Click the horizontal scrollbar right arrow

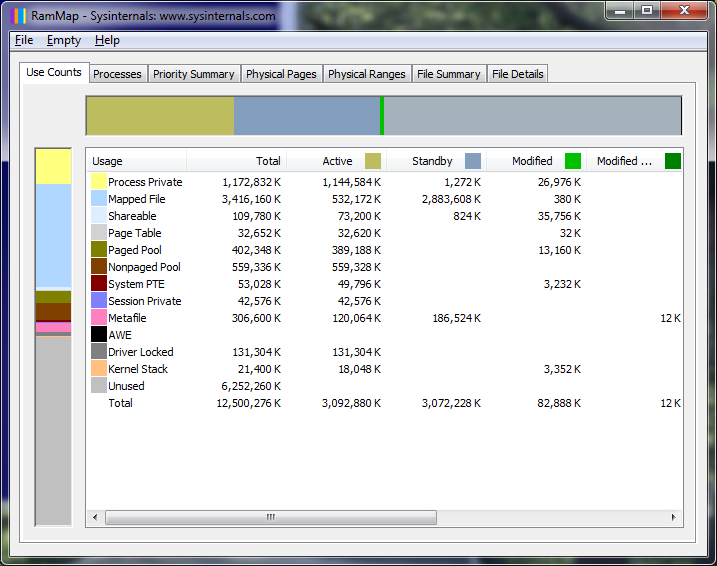coord(674,518)
